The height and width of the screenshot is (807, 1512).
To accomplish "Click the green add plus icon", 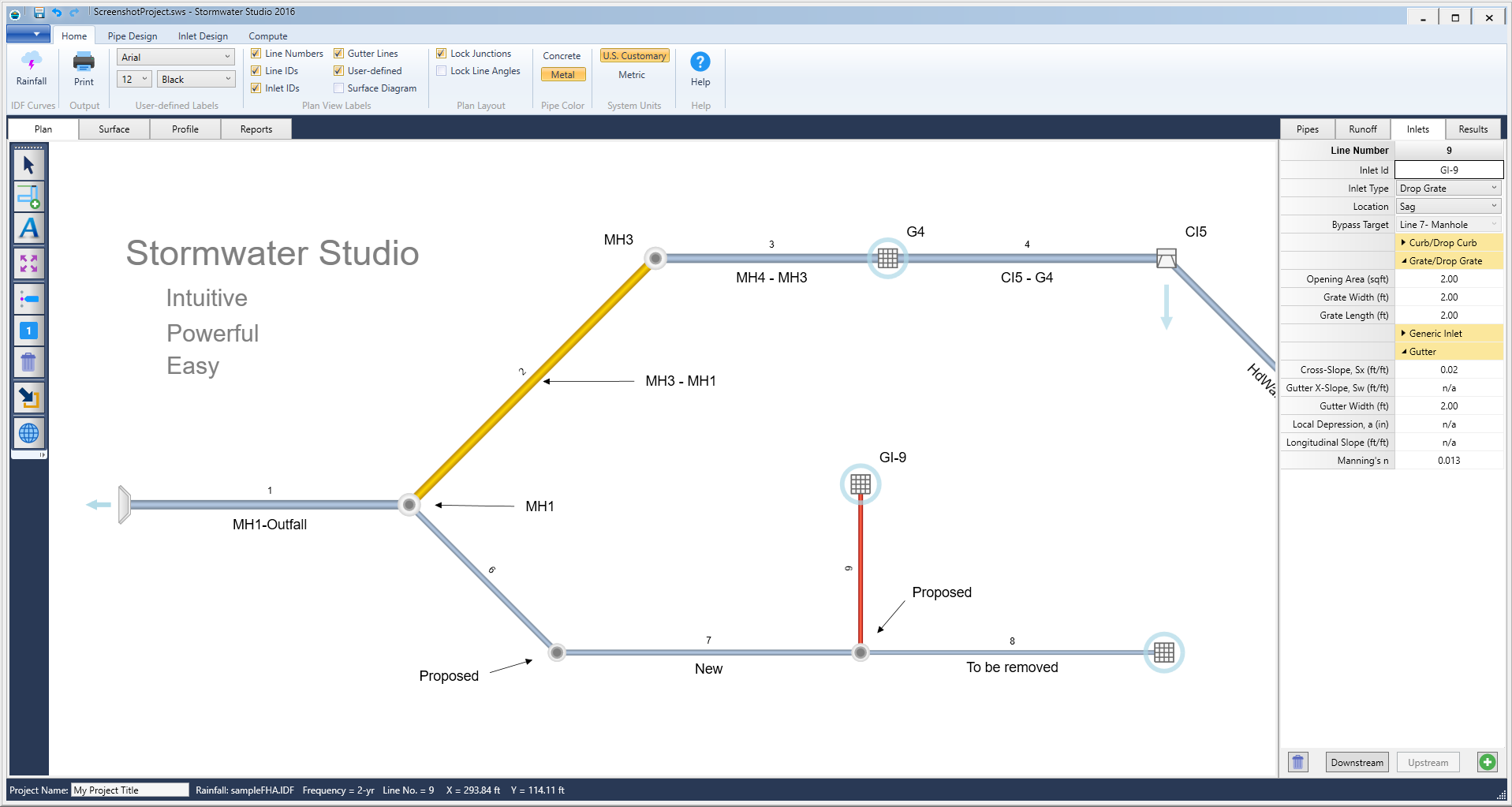I will tap(1488, 762).
